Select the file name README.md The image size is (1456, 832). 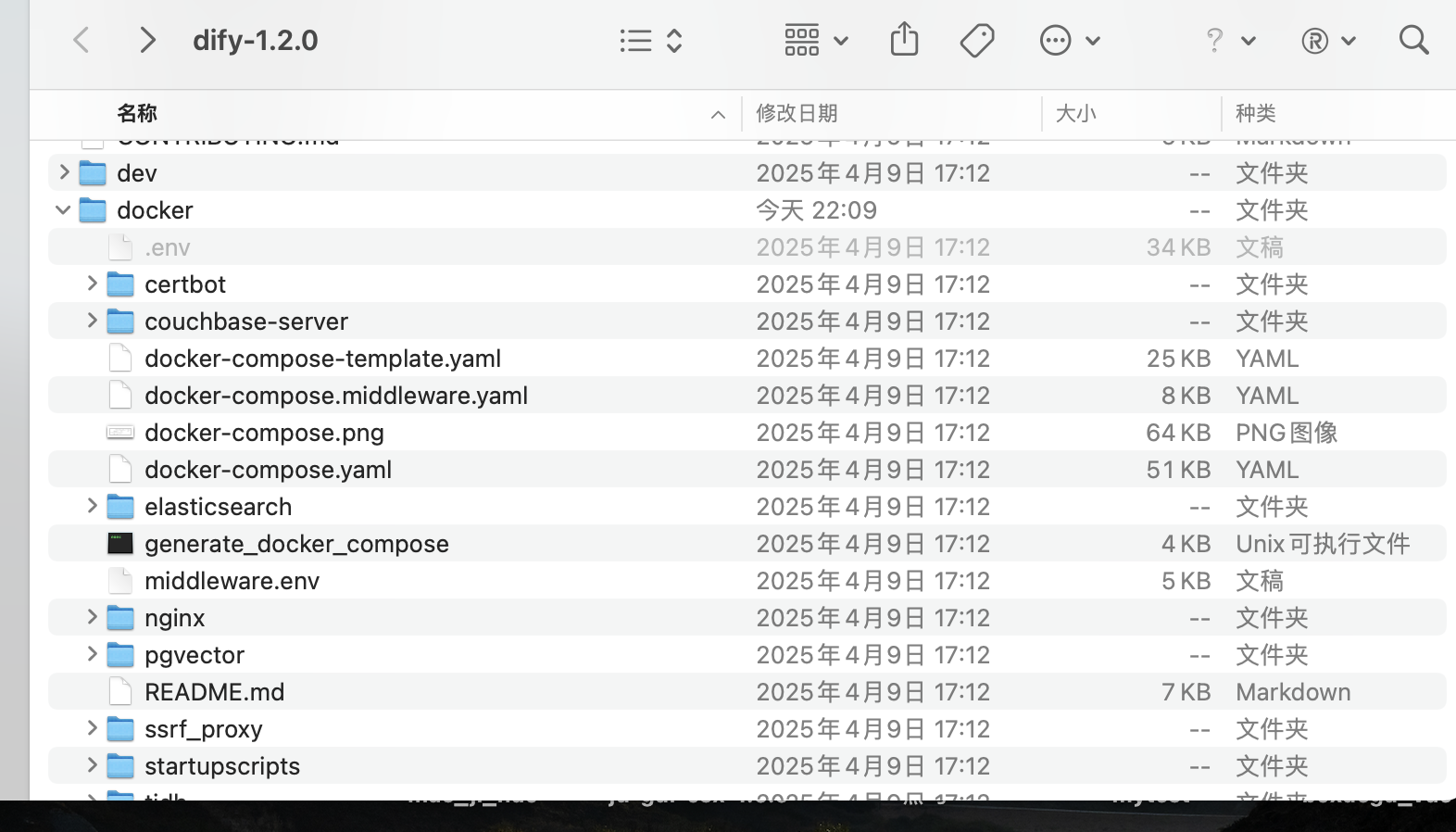coord(214,692)
